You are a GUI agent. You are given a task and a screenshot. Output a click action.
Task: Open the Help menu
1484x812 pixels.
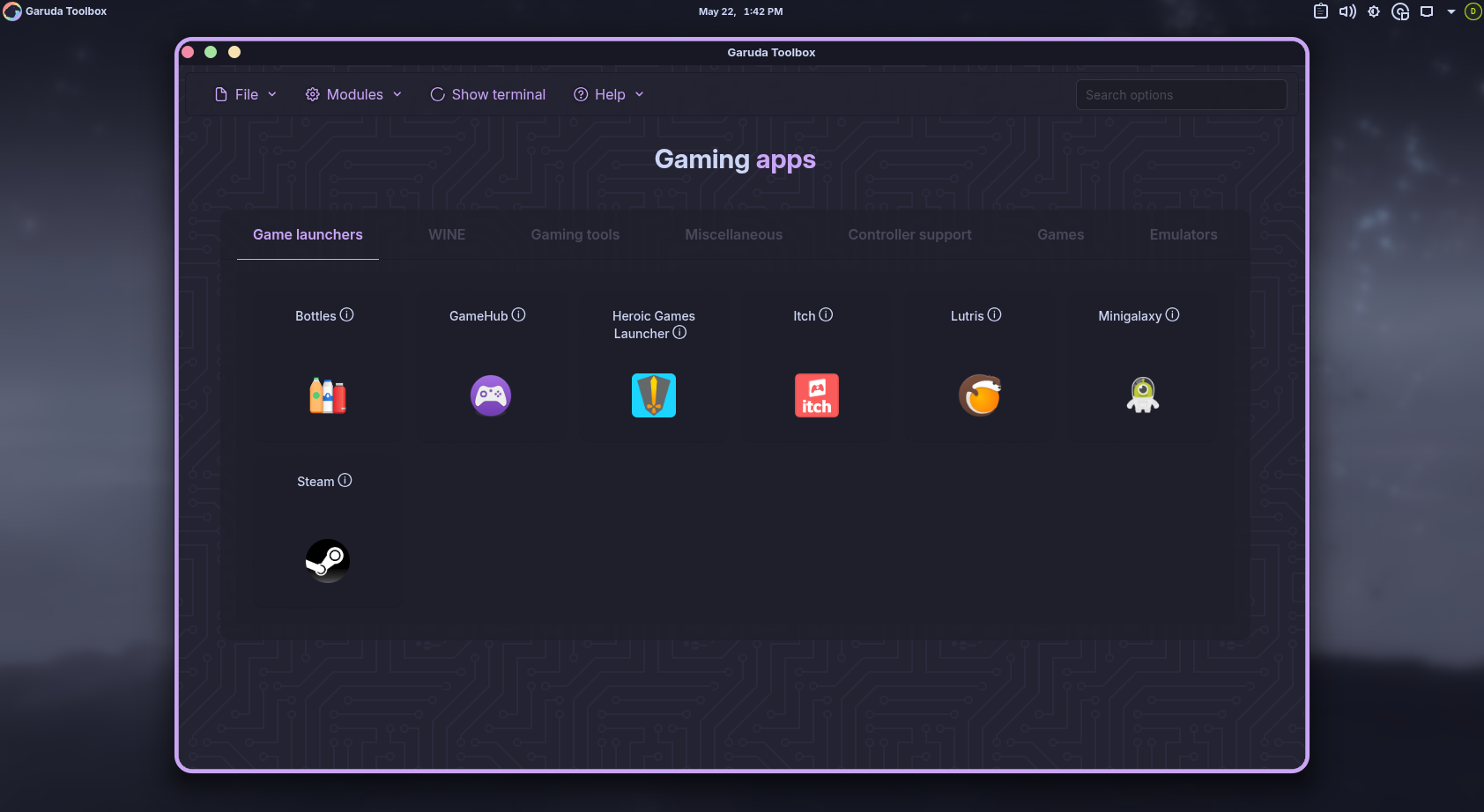coord(609,94)
